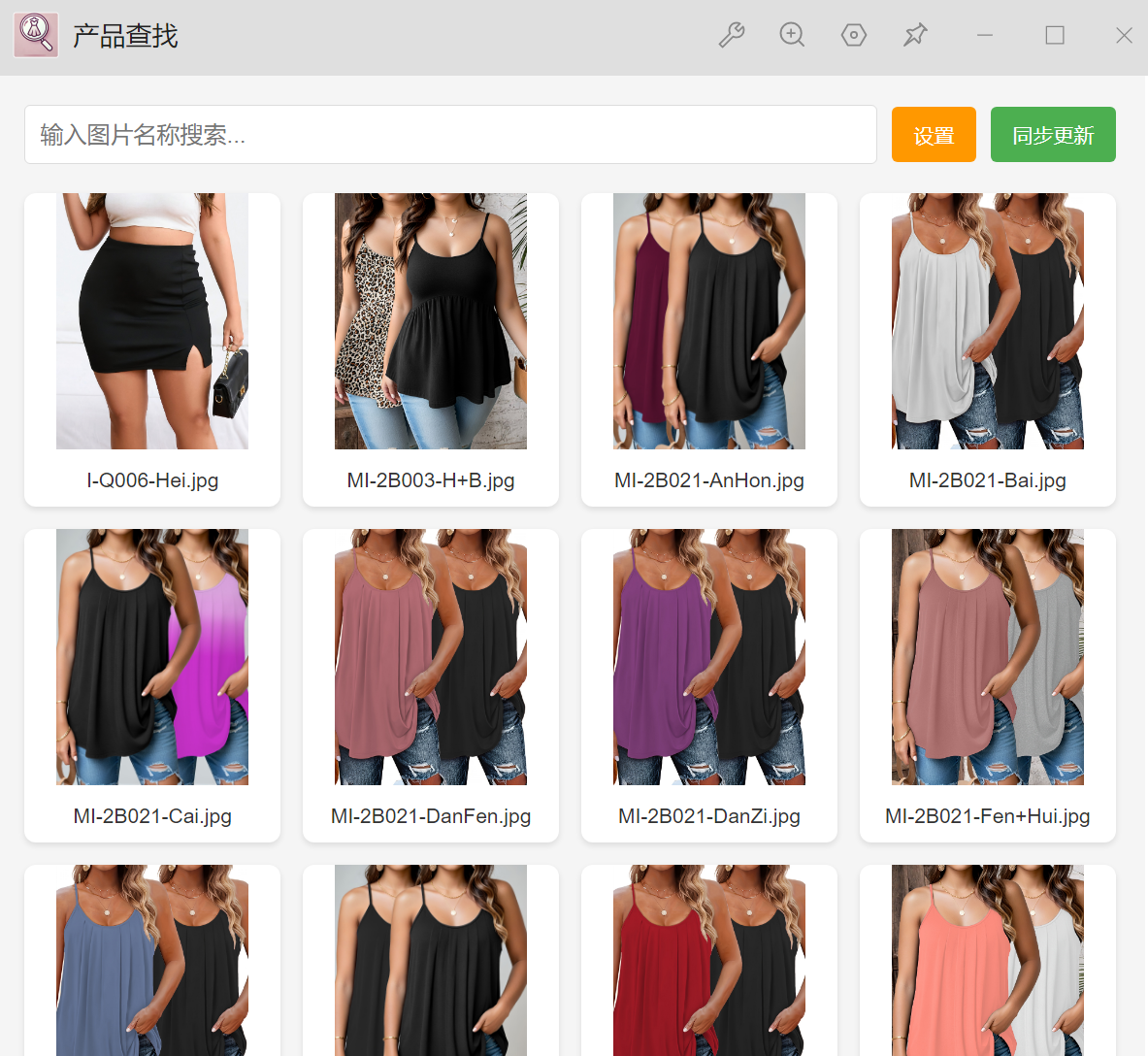The image size is (1148, 1056).
Task: Click the file name MI-2B021-DanFen.jpg
Action: click(431, 816)
